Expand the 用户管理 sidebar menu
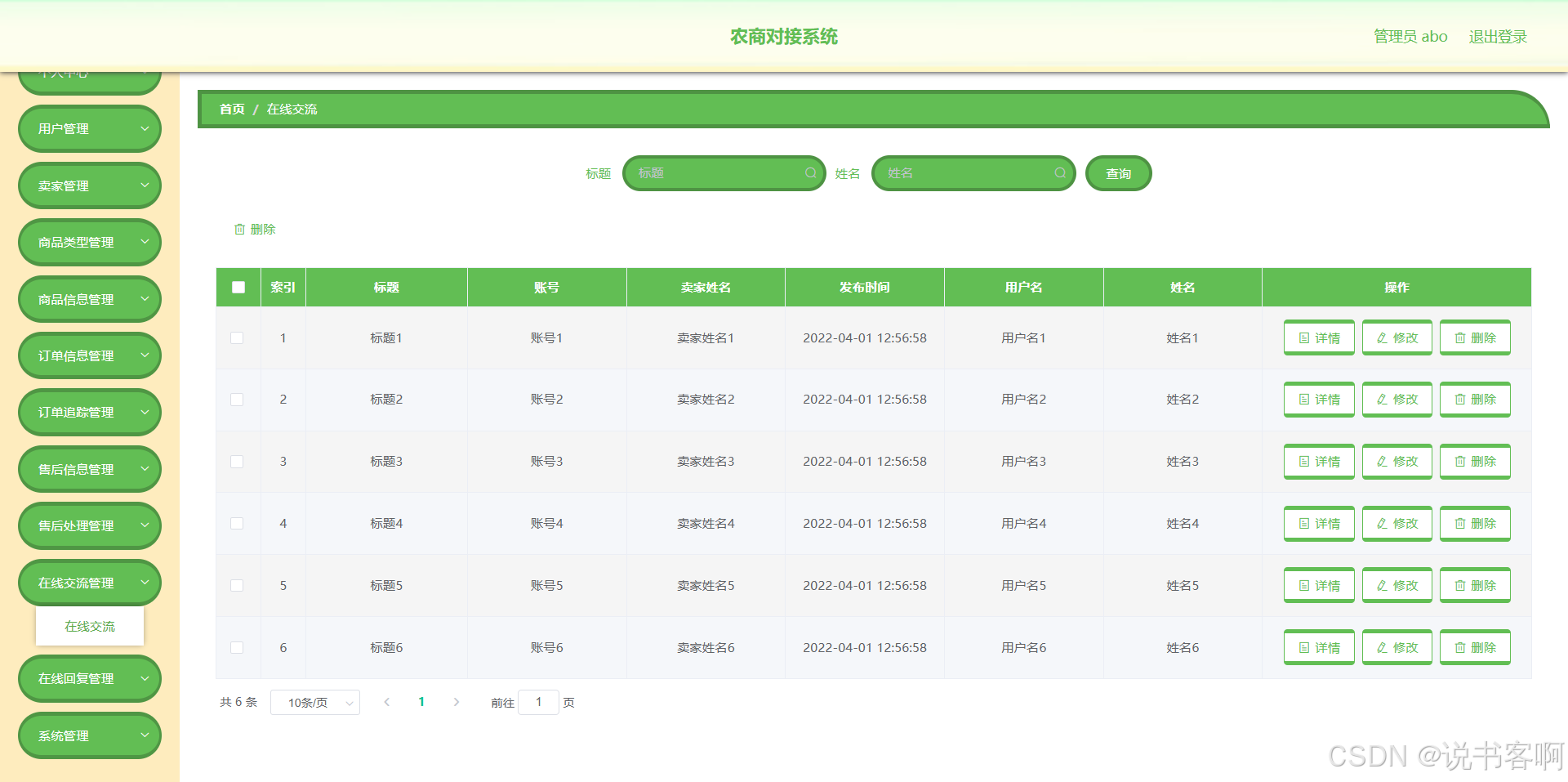This screenshot has height=782, width=1568. 90,128
